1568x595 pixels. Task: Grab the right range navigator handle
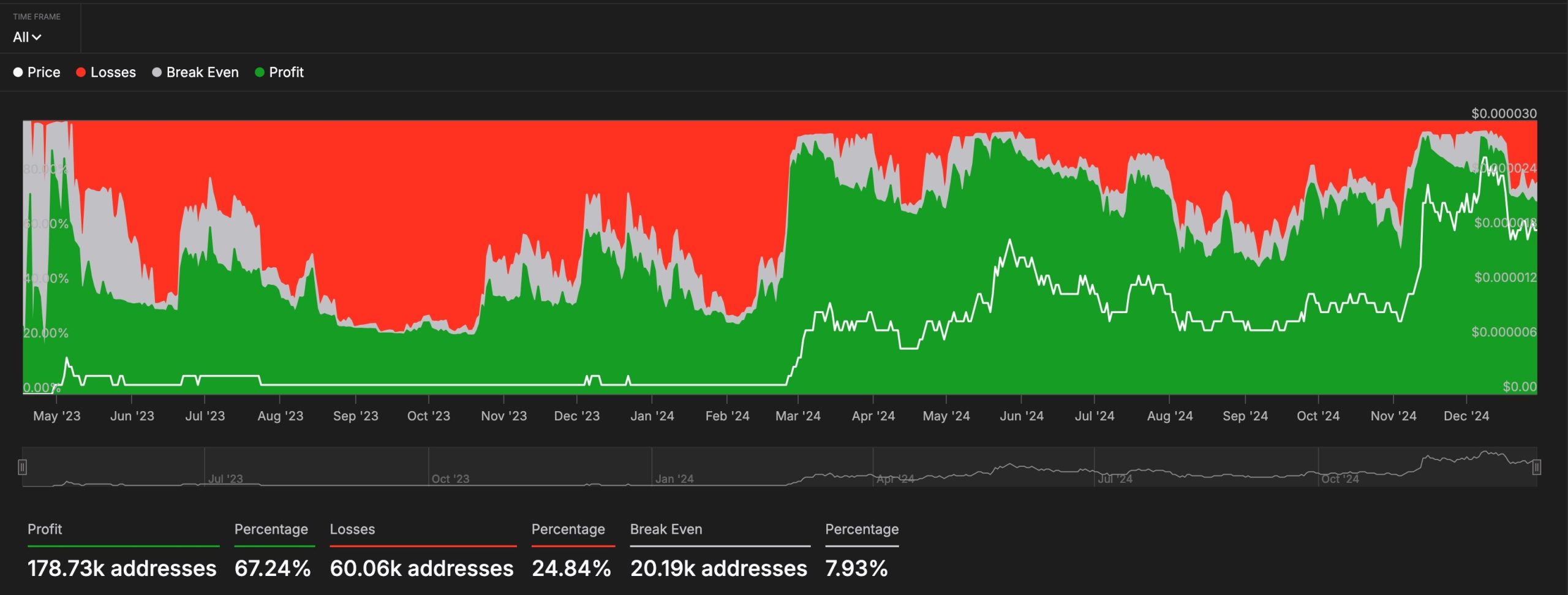pos(1537,468)
